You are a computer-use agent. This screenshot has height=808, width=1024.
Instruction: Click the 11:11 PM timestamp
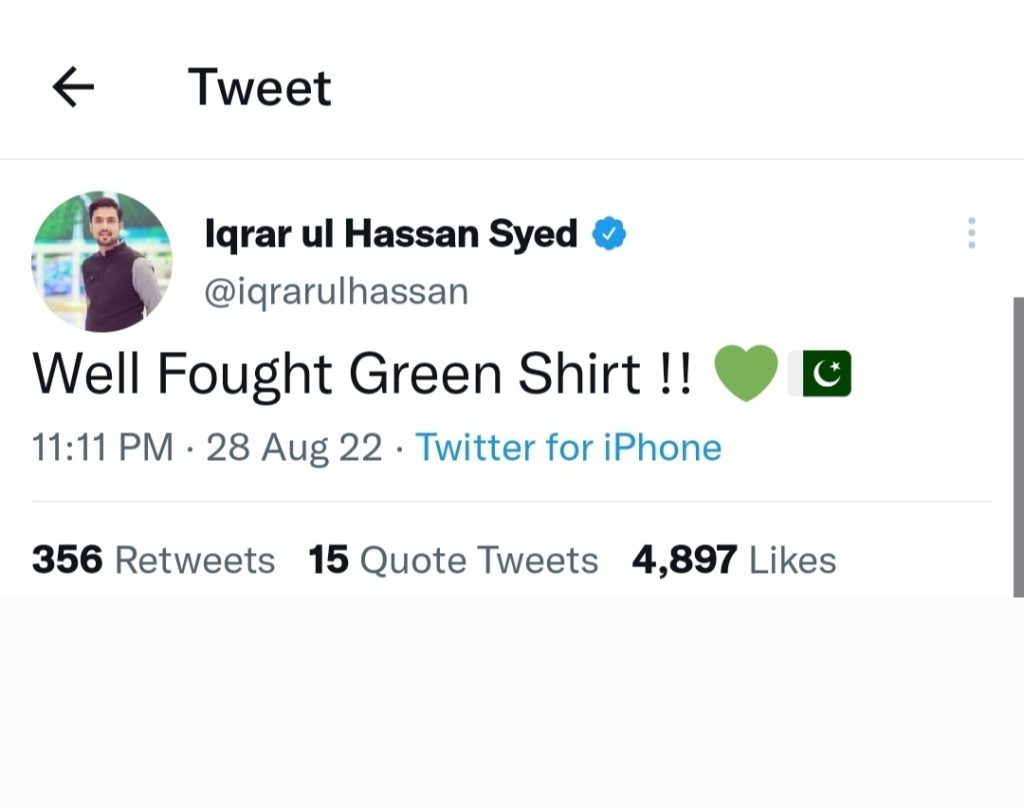103,448
